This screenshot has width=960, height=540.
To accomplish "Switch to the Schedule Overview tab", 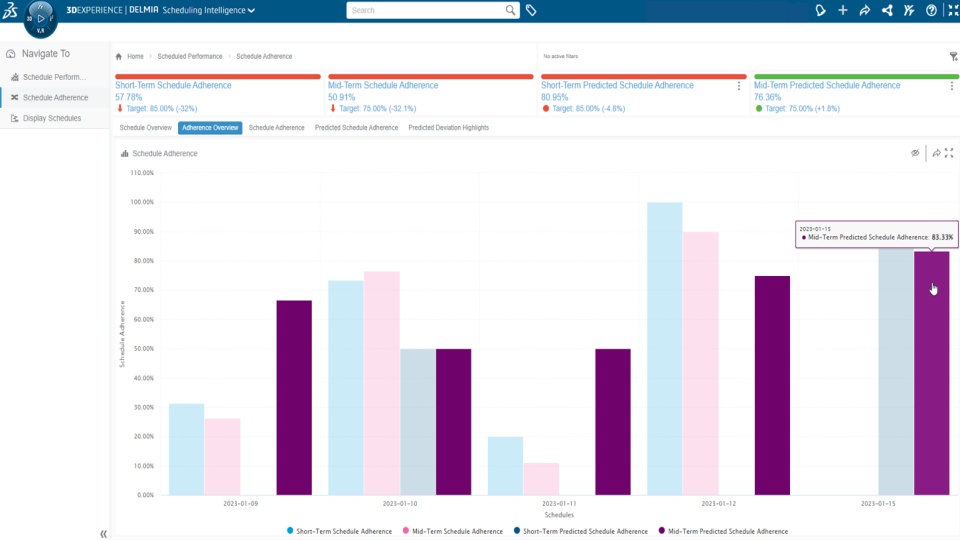I will click(x=146, y=128).
